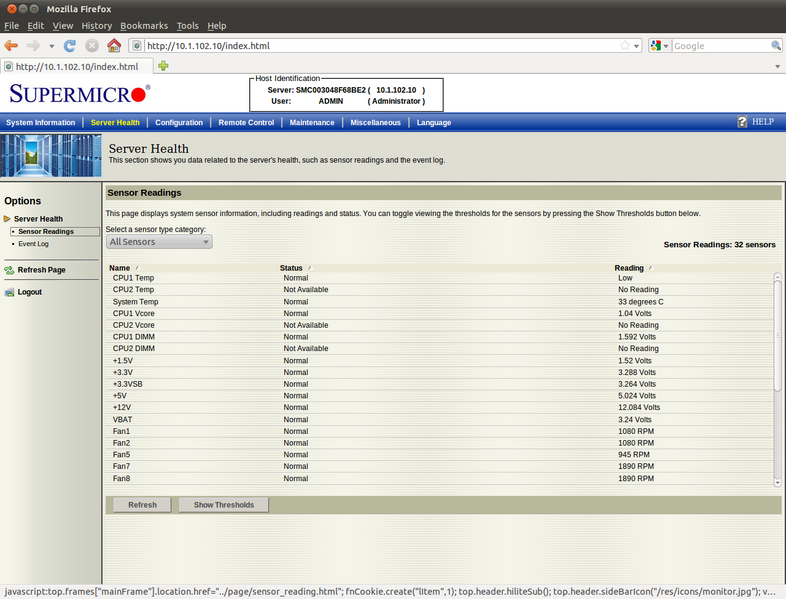This screenshot has height=599, width=786.
Task: Select Server Health in the Options sidebar
Action: (39, 219)
